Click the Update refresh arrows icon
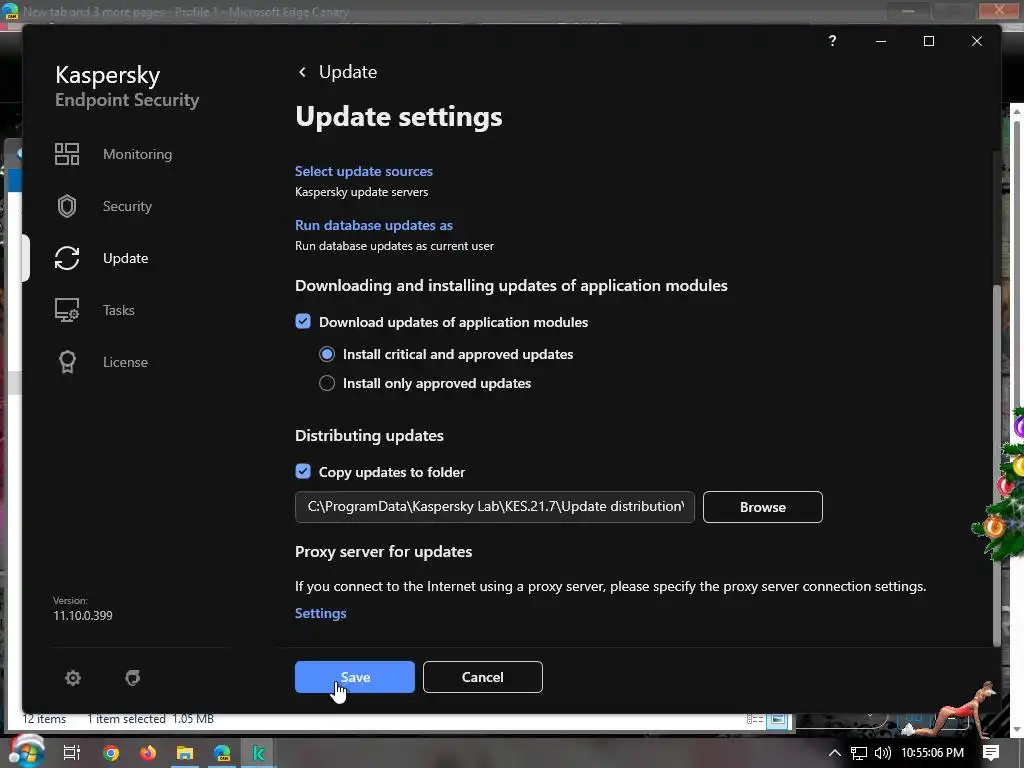This screenshot has height=768, width=1024. [x=67, y=258]
